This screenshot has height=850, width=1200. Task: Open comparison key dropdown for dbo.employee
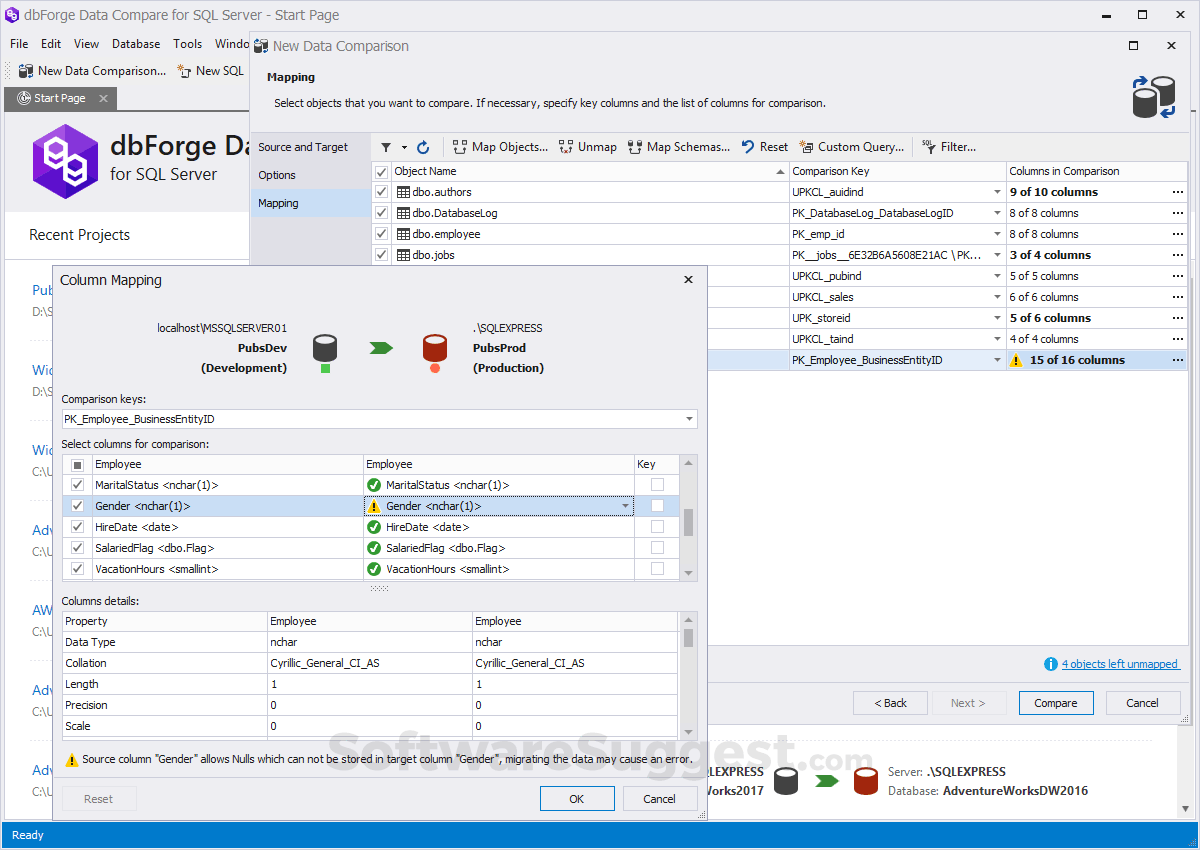tap(996, 233)
